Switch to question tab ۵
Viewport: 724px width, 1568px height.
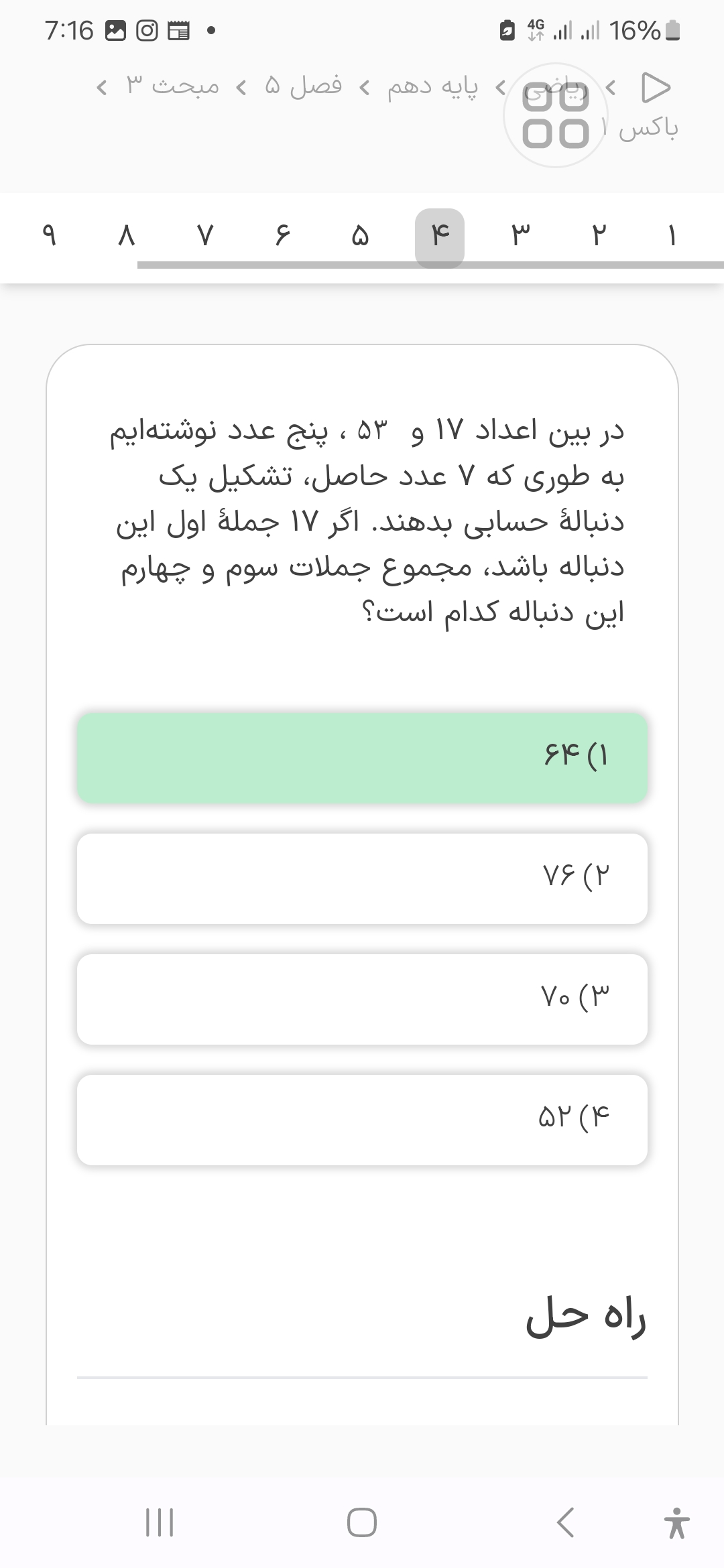360,236
